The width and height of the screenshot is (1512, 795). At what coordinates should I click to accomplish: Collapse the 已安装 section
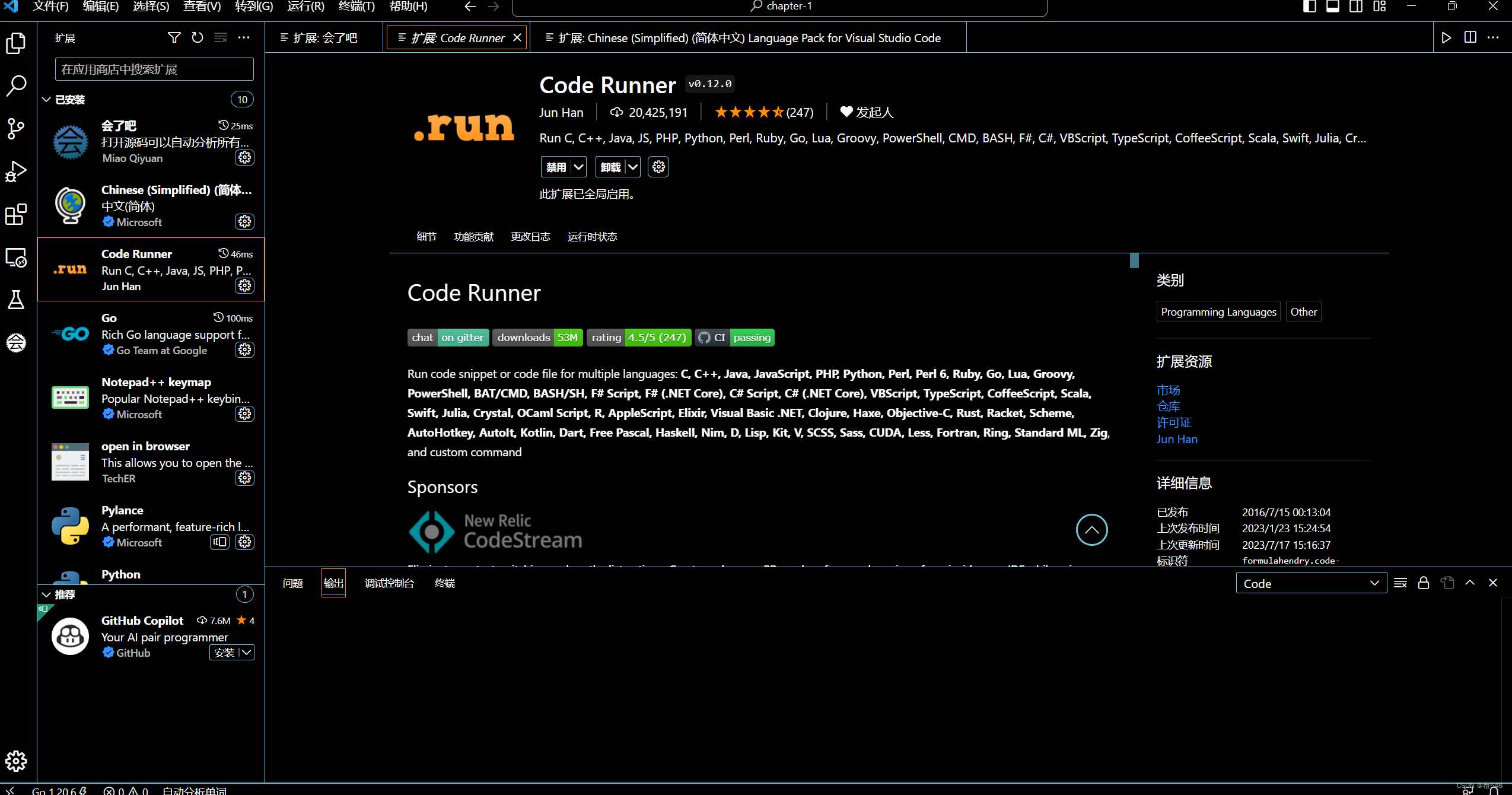[x=46, y=100]
